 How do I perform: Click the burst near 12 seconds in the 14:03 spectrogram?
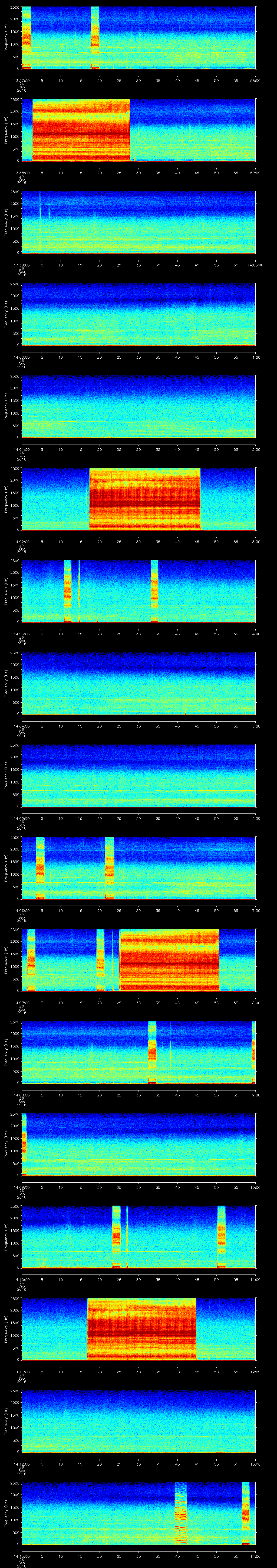68,590
